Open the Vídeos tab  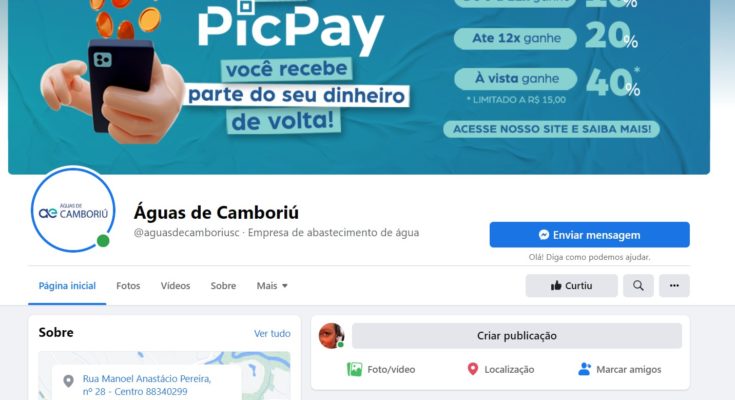(175, 286)
